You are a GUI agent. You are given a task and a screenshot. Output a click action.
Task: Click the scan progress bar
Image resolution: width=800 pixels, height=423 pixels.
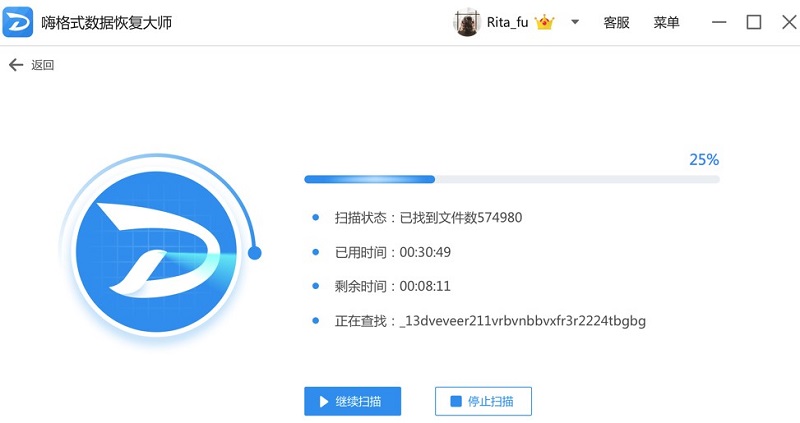pos(512,179)
